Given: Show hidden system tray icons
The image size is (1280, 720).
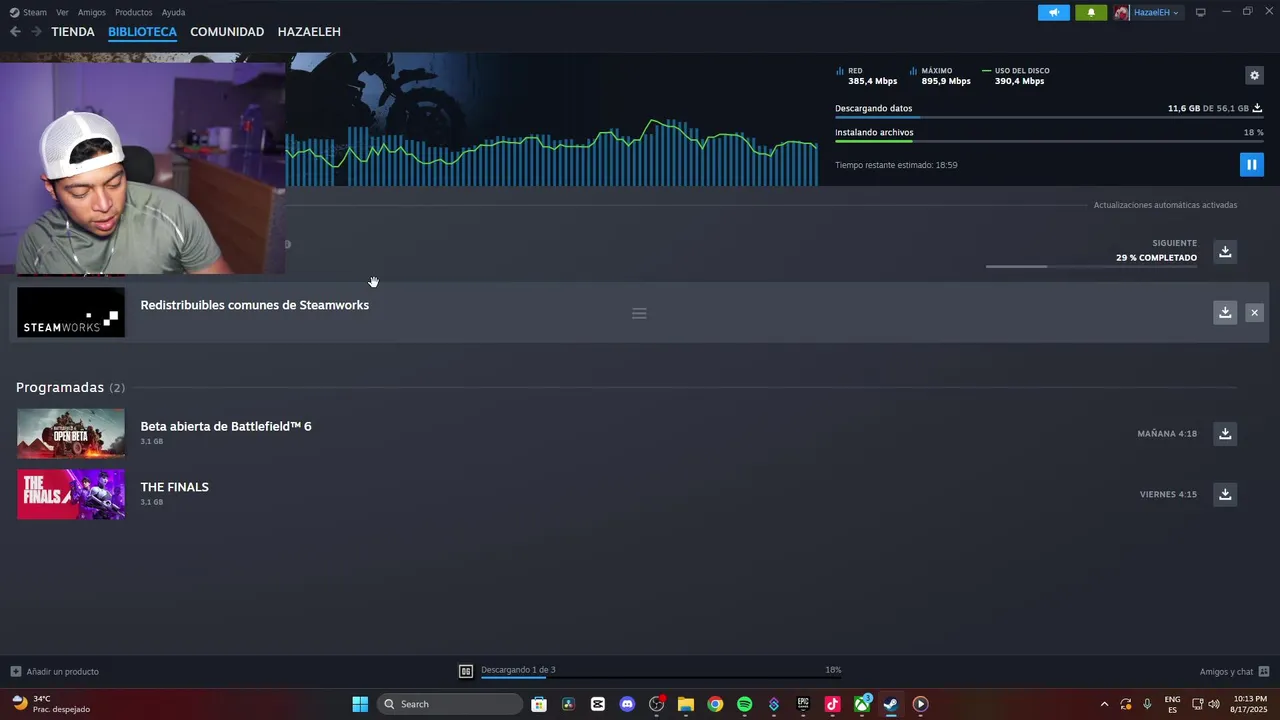Looking at the screenshot, I should click(1104, 704).
